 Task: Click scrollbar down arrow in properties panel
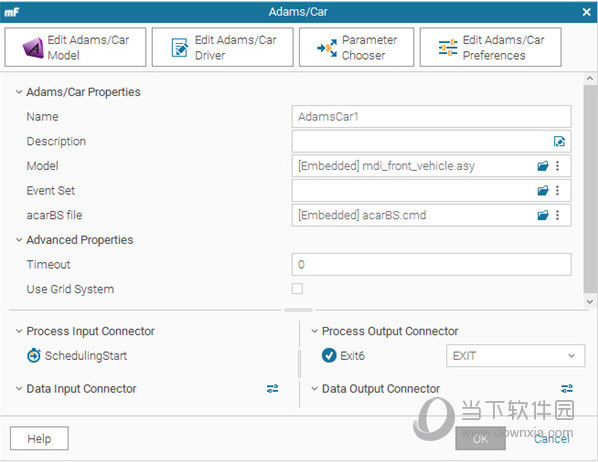pyautogui.click(x=590, y=301)
